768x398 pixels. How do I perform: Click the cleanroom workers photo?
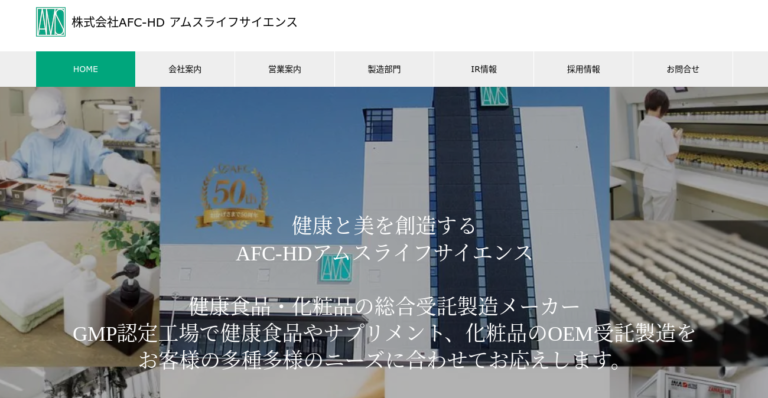80,154
